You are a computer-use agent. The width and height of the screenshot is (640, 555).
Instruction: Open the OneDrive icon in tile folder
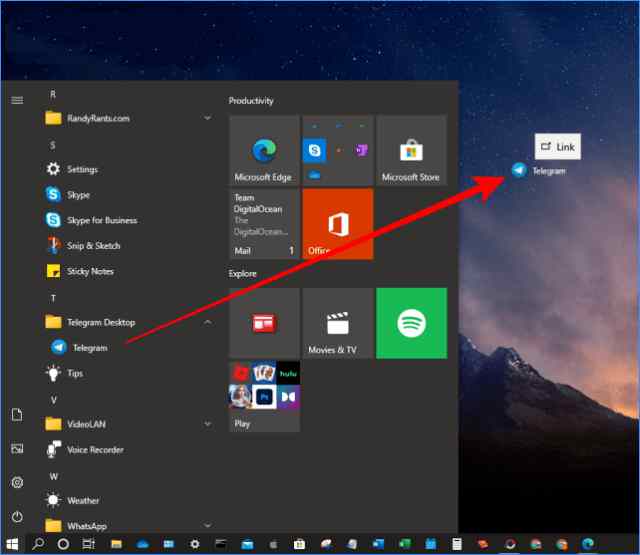tap(314, 175)
